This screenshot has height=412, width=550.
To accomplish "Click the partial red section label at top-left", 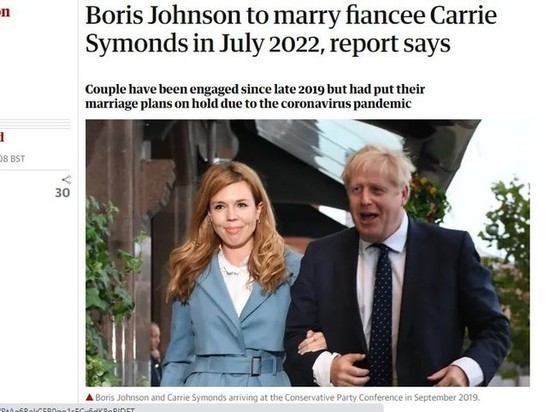I will point(5,12).
